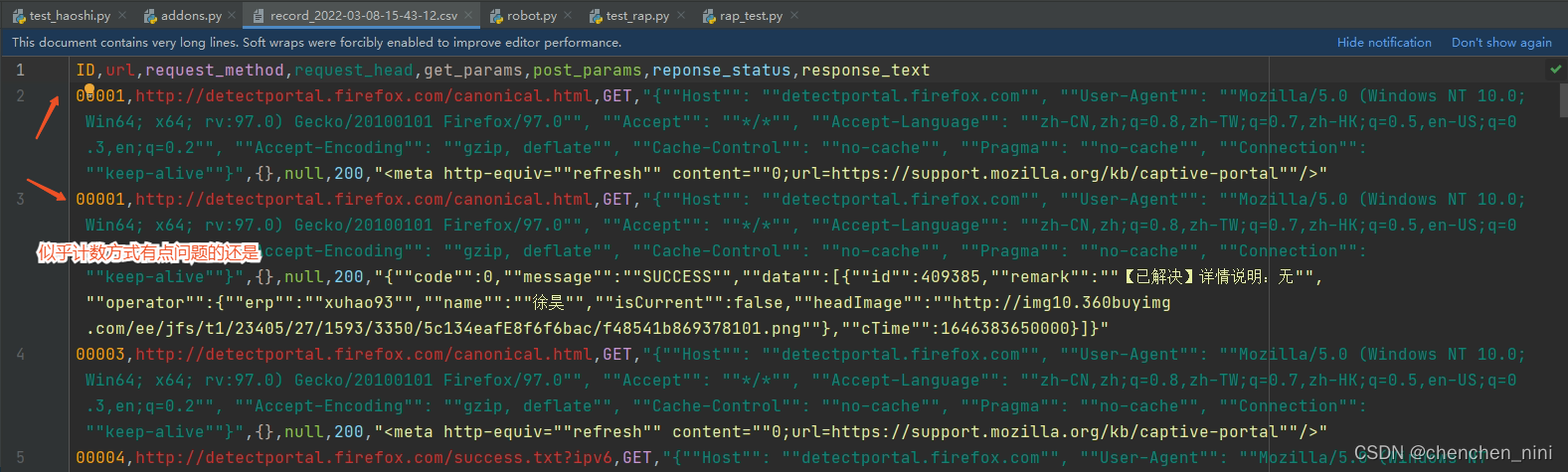The image size is (1568, 472).
Task: Close the record csv file tab
Action: point(469,16)
